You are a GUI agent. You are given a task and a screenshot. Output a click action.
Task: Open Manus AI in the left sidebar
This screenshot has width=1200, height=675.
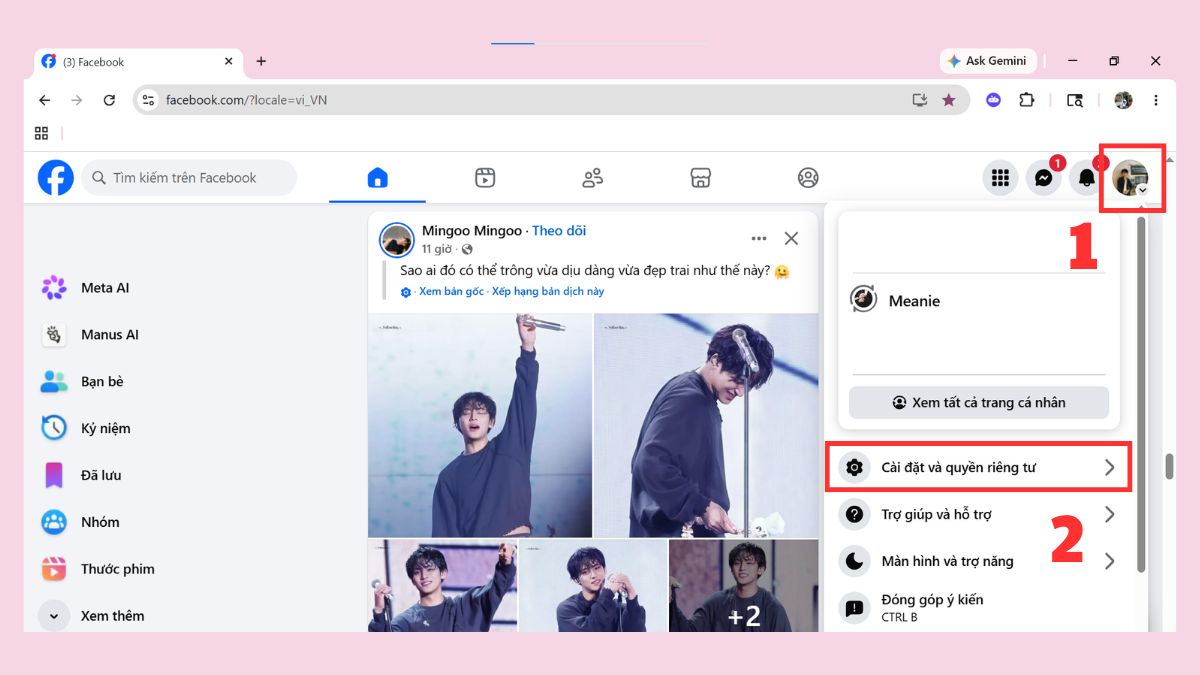point(89,335)
